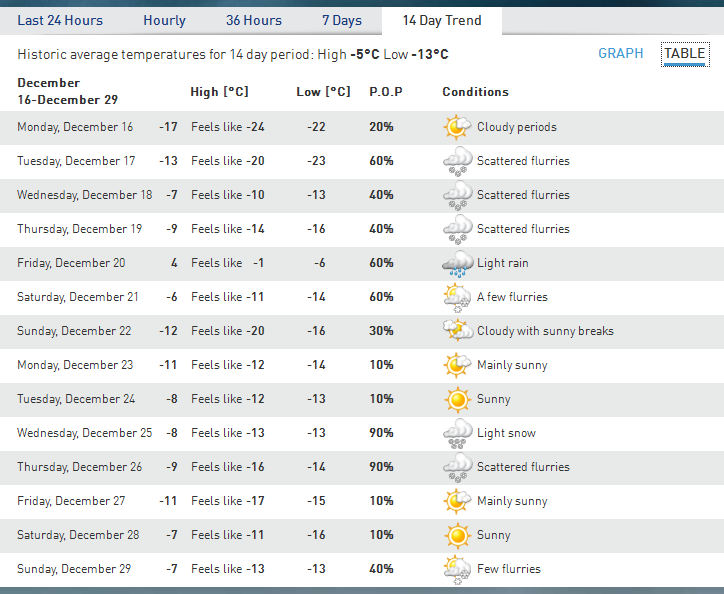Viewport: 724px width, 594px height.
Task: Click the Friday December 20 light rain icon
Action: click(x=457, y=263)
